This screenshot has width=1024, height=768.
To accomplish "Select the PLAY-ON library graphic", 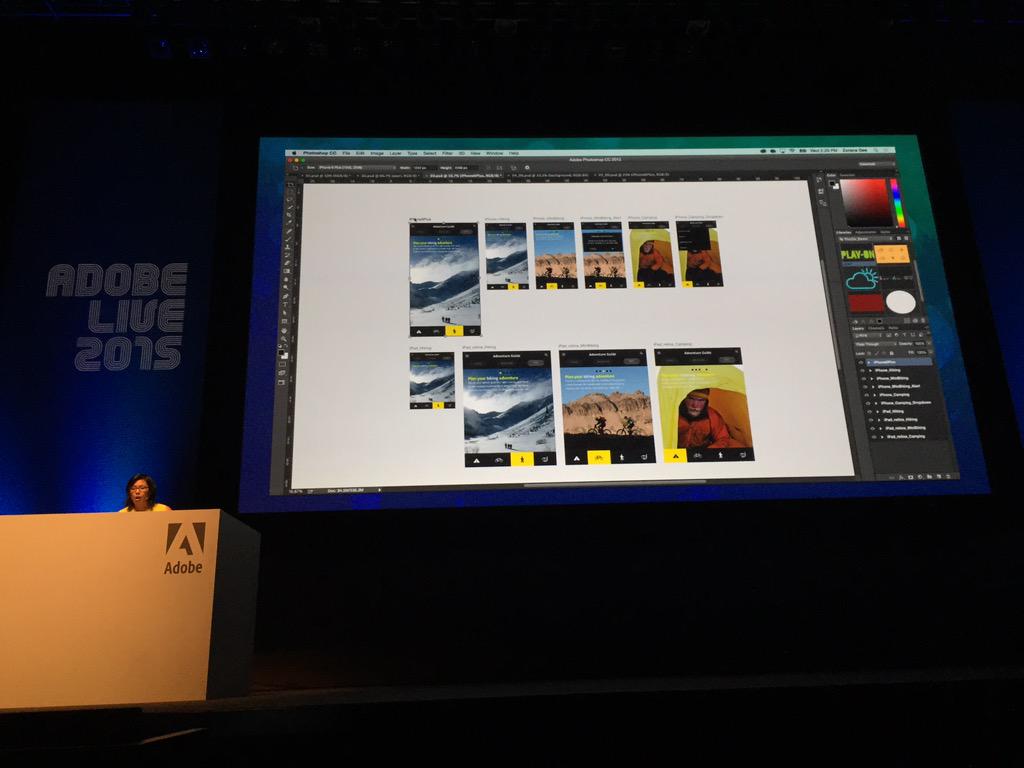I will pyautogui.click(x=857, y=255).
